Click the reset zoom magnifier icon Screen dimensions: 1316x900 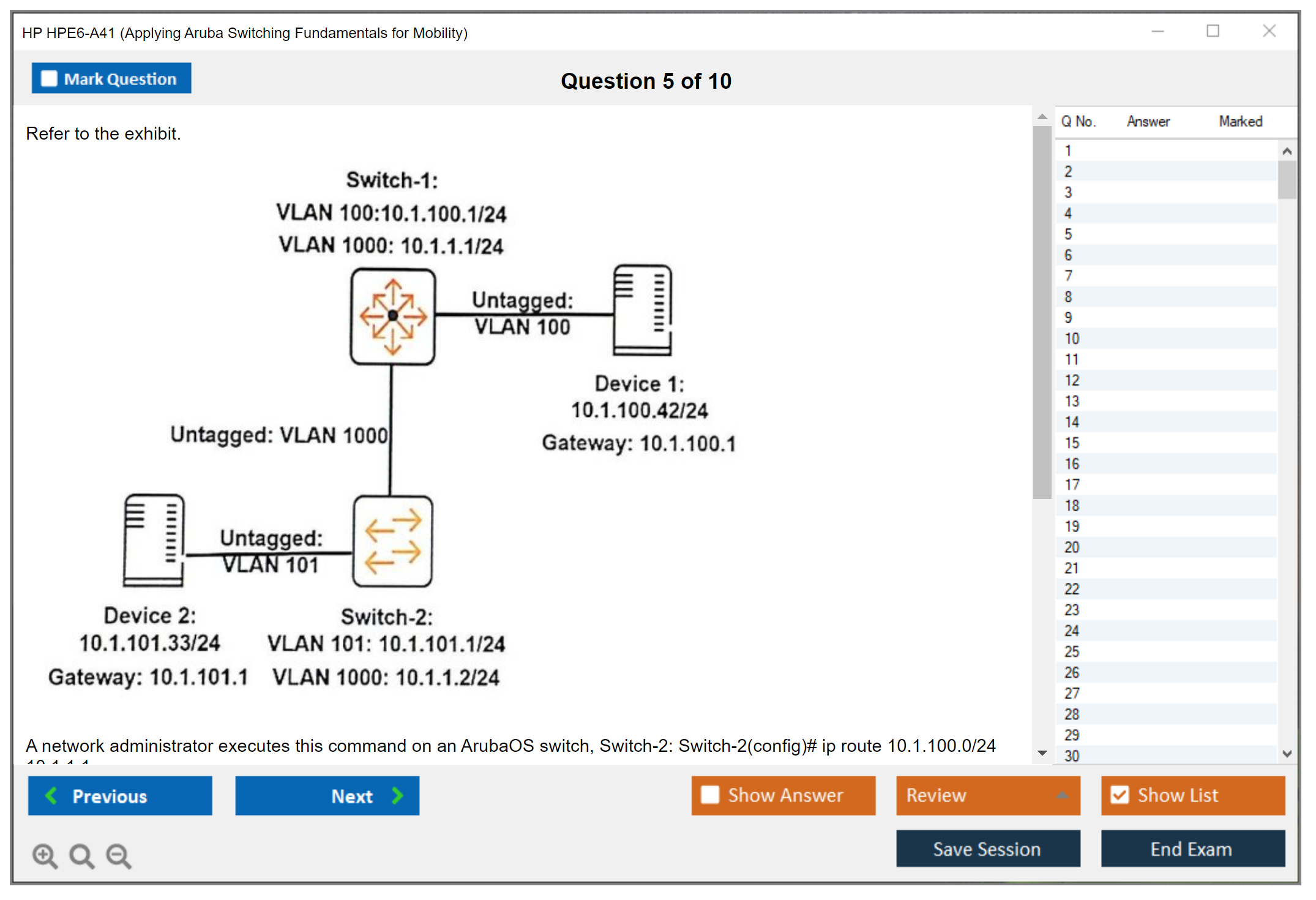tap(81, 855)
